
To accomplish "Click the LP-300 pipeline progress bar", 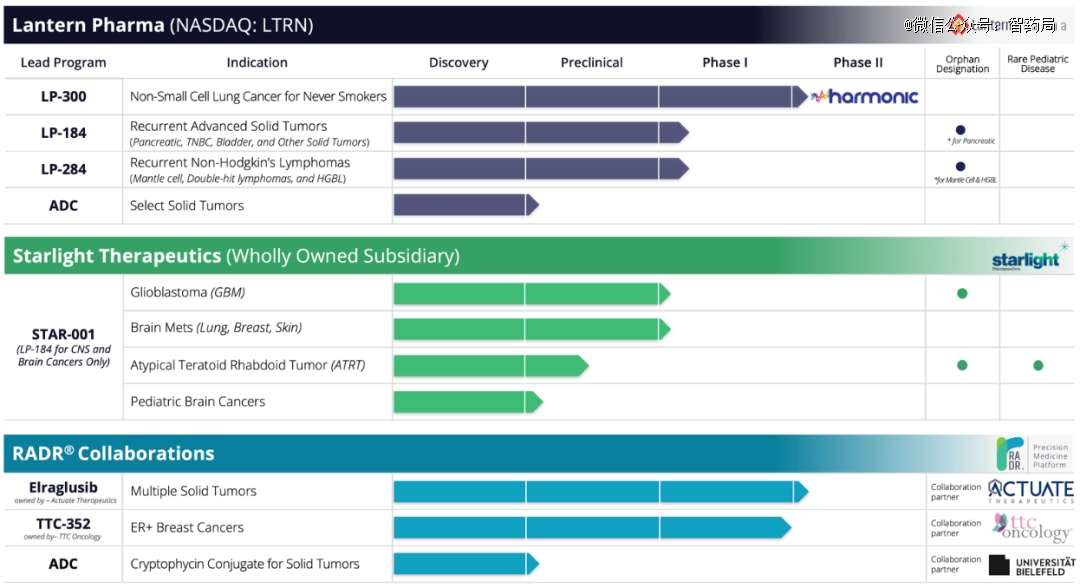I will click(600, 96).
